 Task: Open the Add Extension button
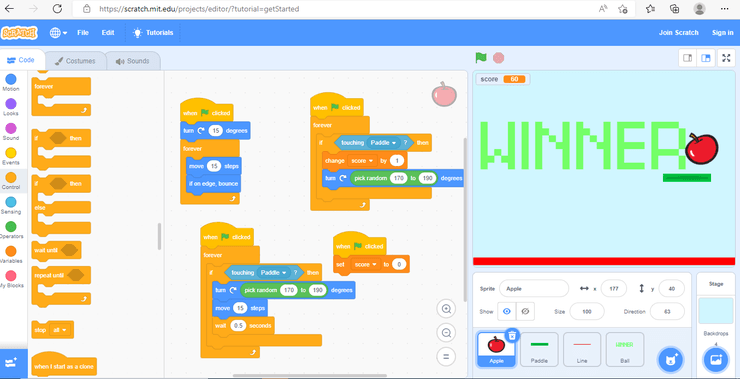[11, 363]
